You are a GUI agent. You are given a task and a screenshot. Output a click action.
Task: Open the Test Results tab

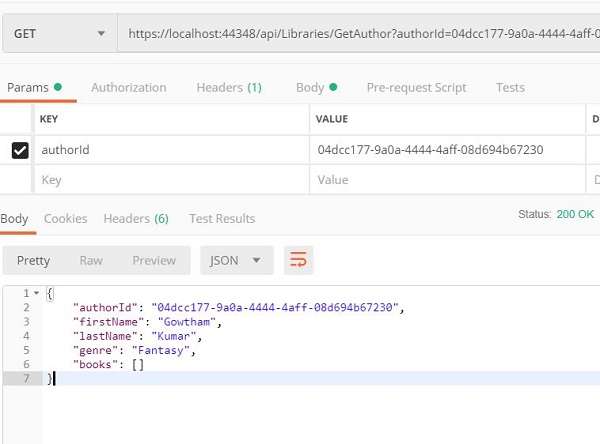(222, 218)
